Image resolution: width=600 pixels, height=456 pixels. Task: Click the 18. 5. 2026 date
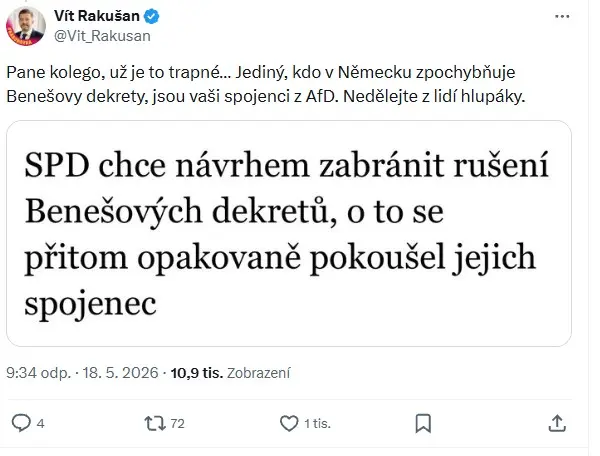[121, 373]
